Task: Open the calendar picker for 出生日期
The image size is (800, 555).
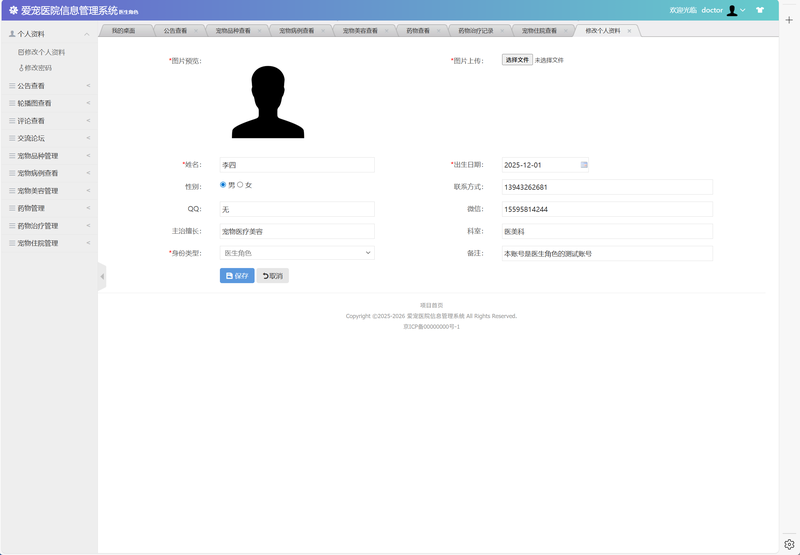Action: [x=584, y=165]
